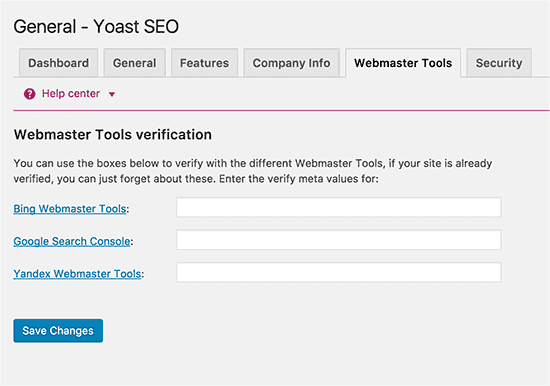Select the Company Info tab
The width and height of the screenshot is (550, 386).
(291, 63)
